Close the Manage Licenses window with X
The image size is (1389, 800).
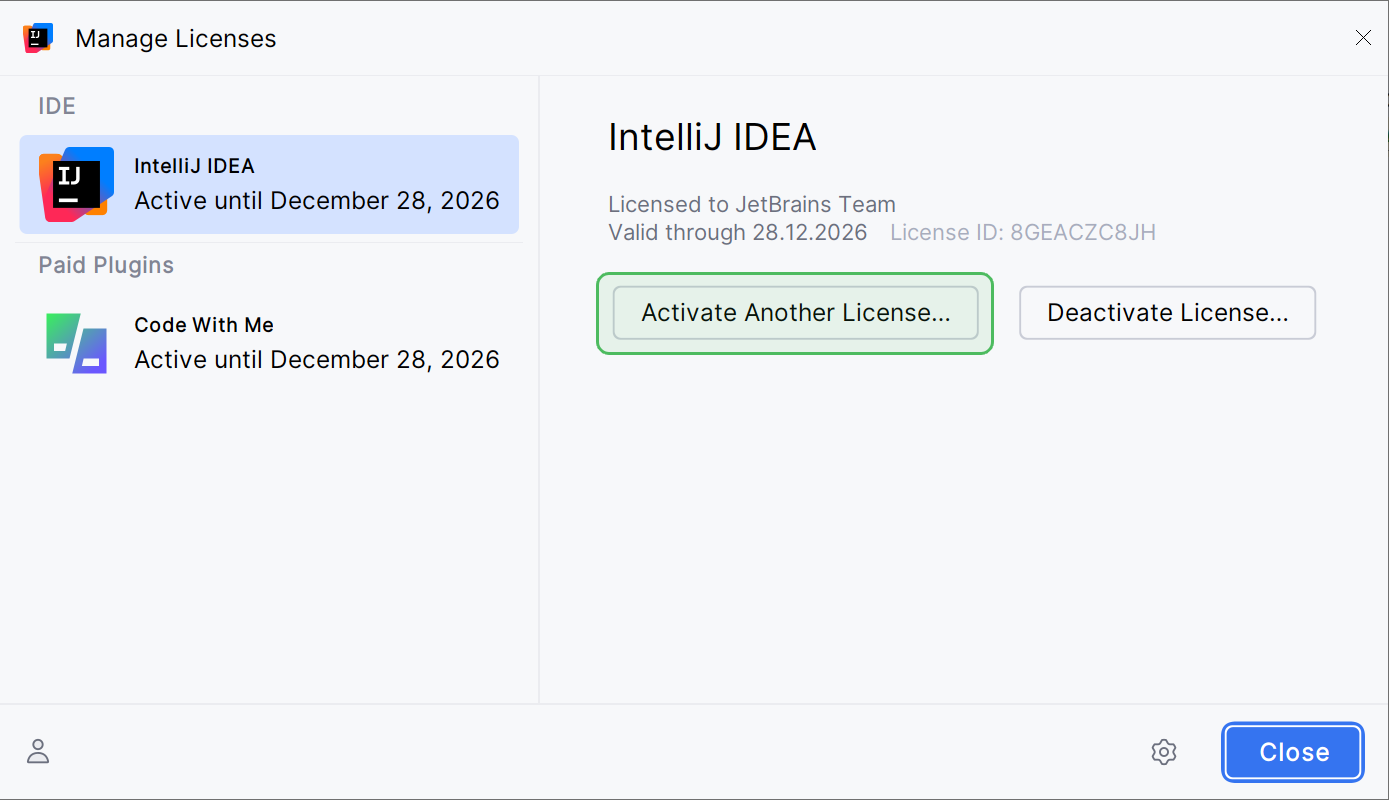pos(1362,38)
